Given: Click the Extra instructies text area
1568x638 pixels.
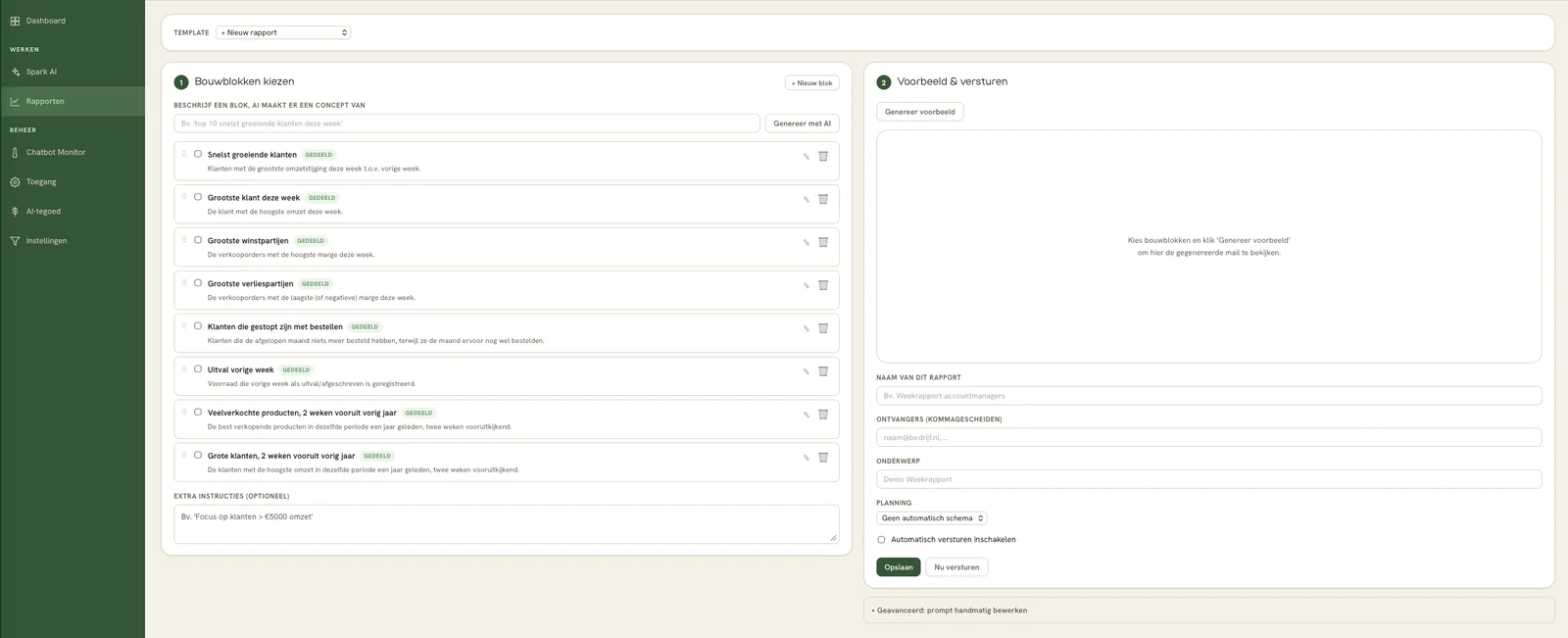Looking at the screenshot, I should (507, 524).
